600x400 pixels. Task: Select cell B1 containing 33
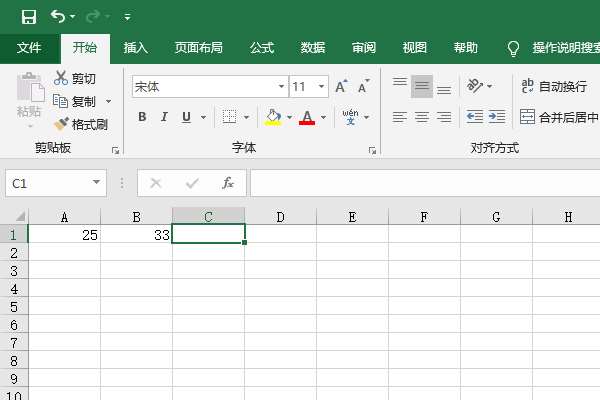[x=136, y=234]
